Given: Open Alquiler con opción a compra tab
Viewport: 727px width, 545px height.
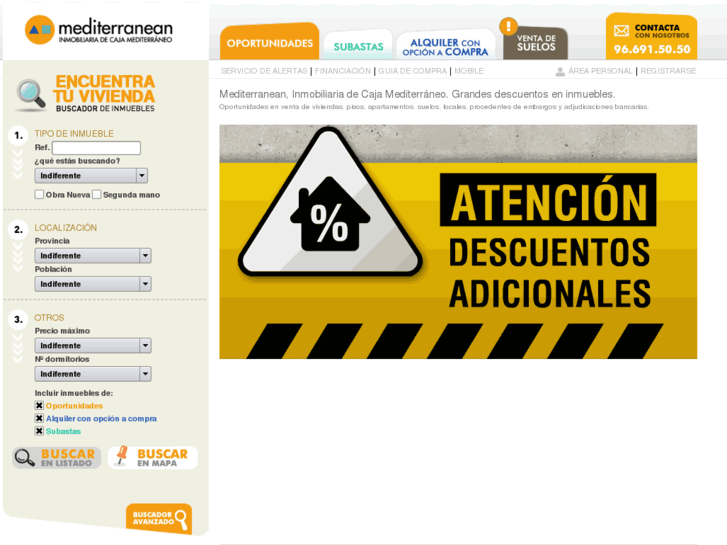Looking at the screenshot, I should (x=446, y=47).
